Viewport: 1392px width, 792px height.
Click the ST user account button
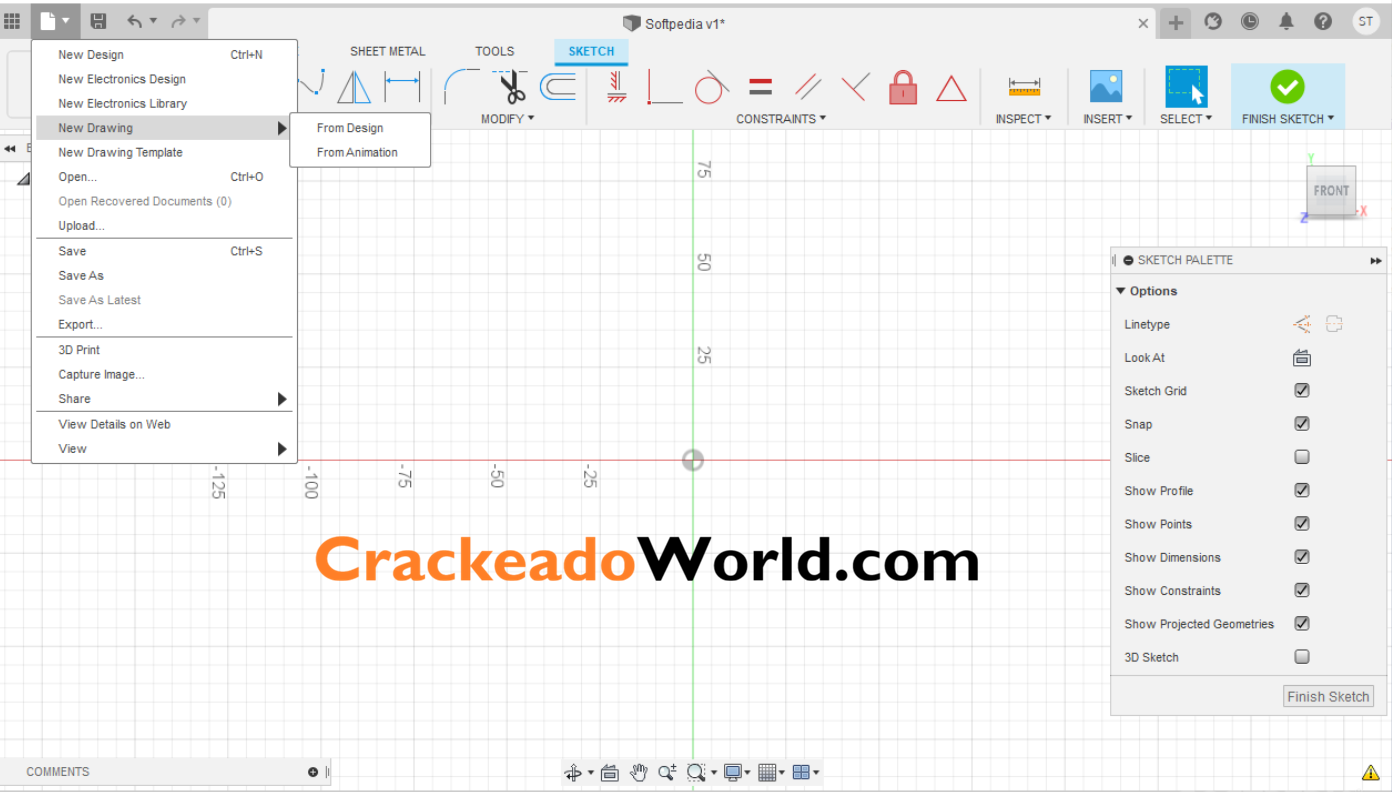coord(1365,21)
